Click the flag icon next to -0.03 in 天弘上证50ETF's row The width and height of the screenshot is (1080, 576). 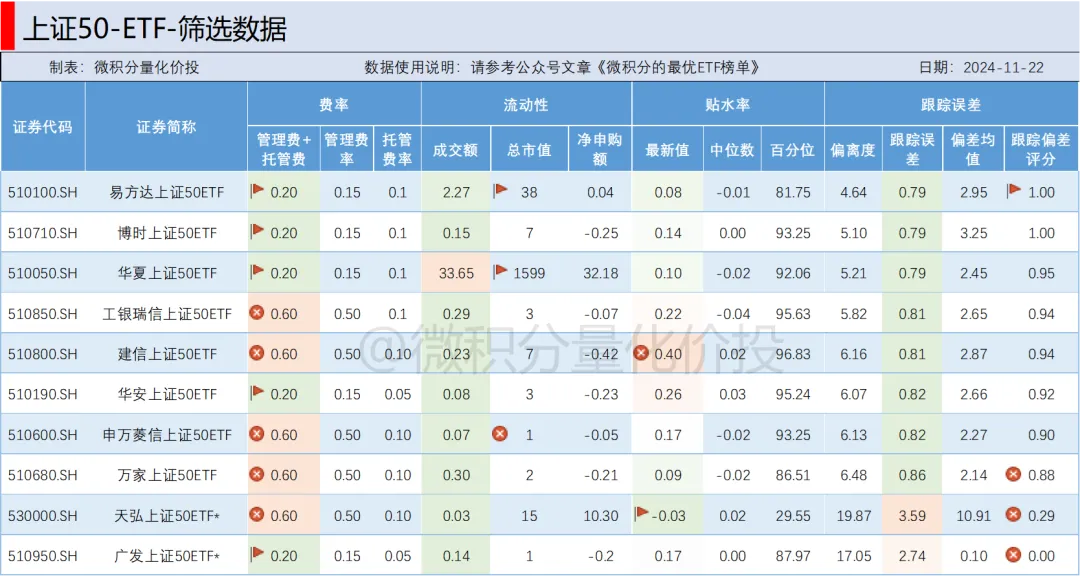click(642, 514)
